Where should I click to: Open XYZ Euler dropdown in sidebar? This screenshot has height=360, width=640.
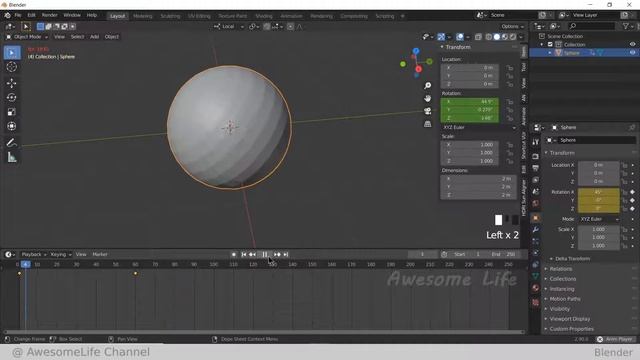pos(478,127)
